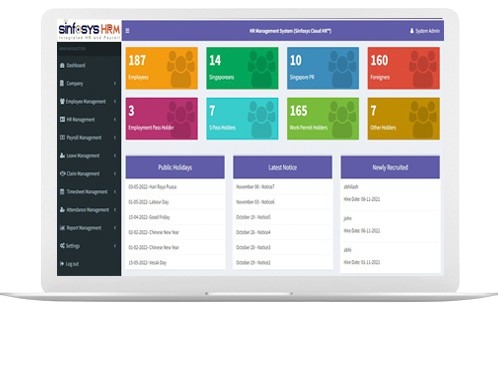Click the people icon on Singaporeans card
Image resolution: width=498 pixels, height=365 pixels.
261,69
